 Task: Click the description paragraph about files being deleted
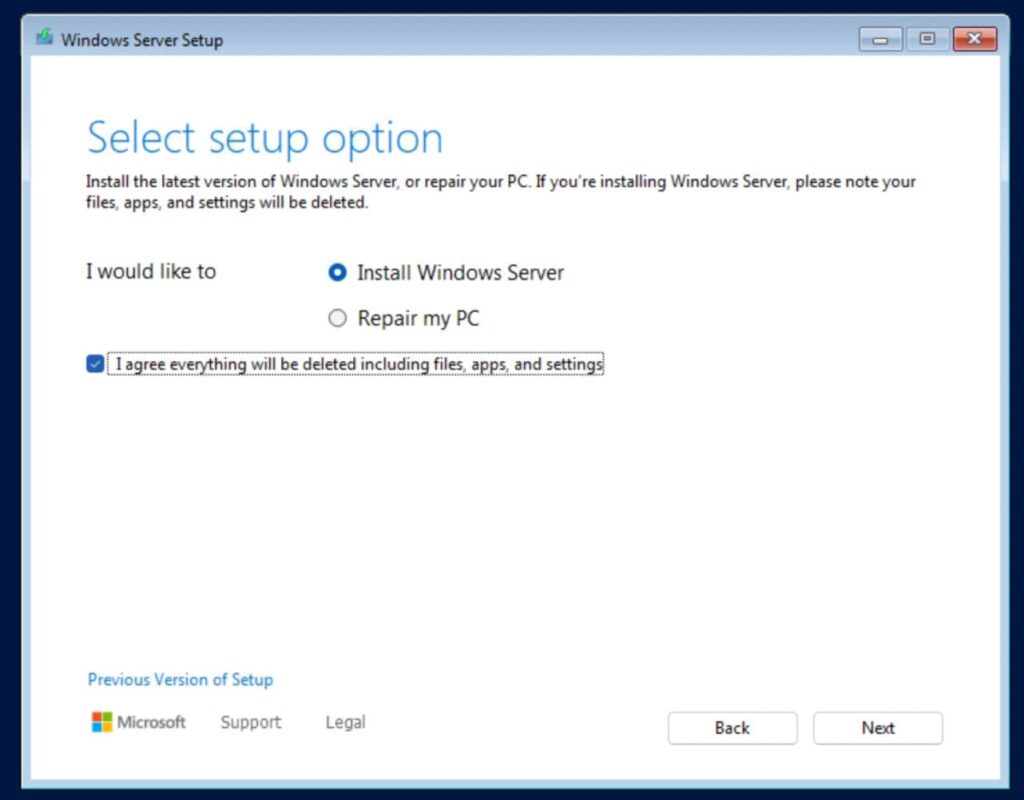coord(500,192)
